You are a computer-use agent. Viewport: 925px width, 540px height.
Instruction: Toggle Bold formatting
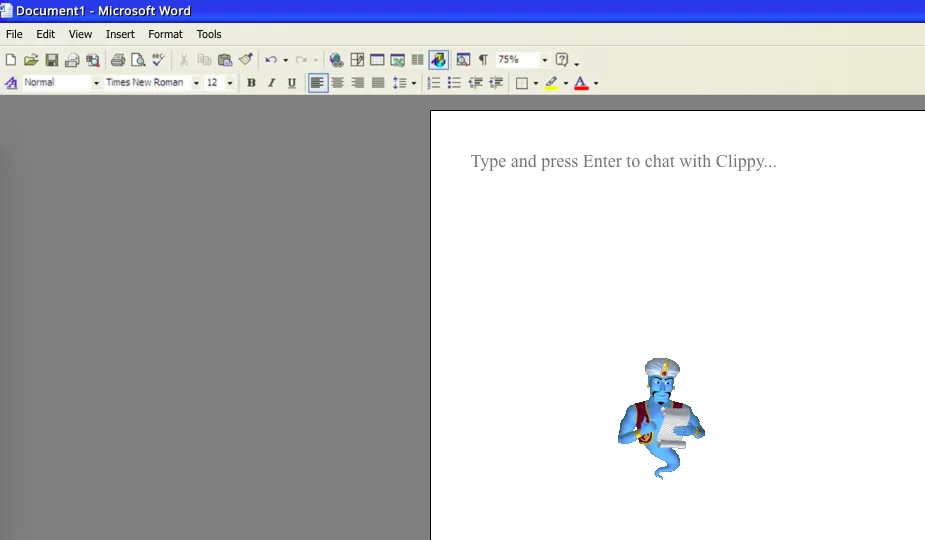pos(251,83)
